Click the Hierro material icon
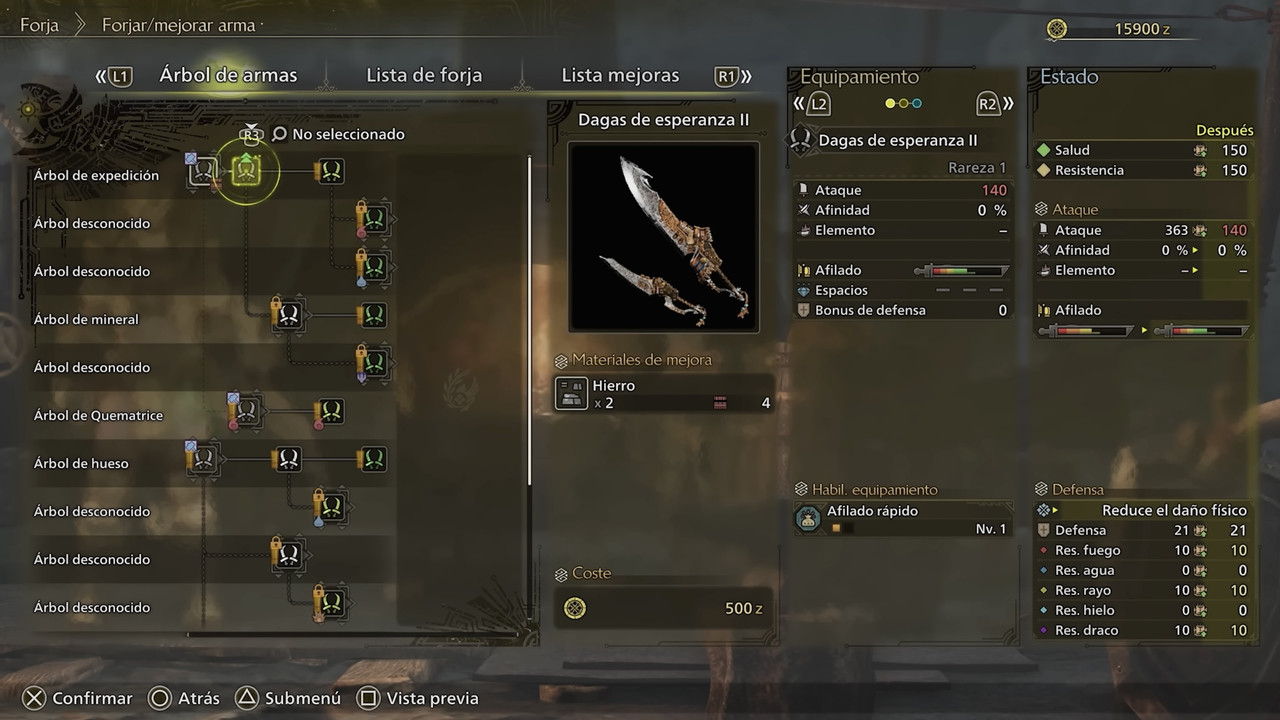Viewport: 1280px width, 720px height. coord(571,394)
